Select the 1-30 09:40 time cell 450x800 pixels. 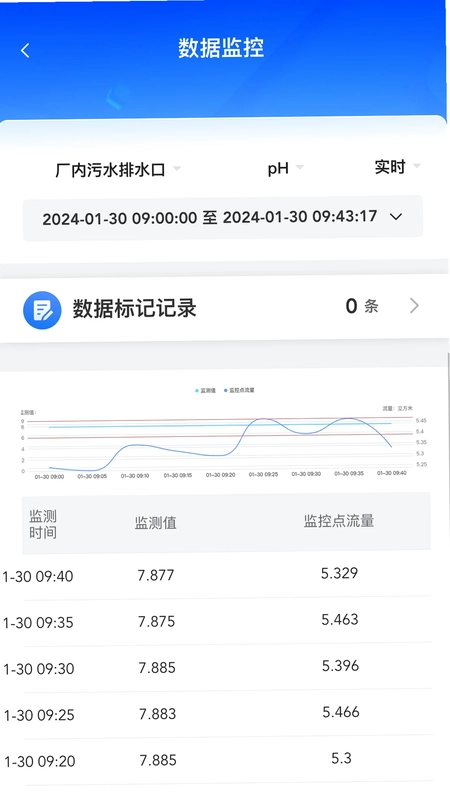pyautogui.click(x=38, y=577)
